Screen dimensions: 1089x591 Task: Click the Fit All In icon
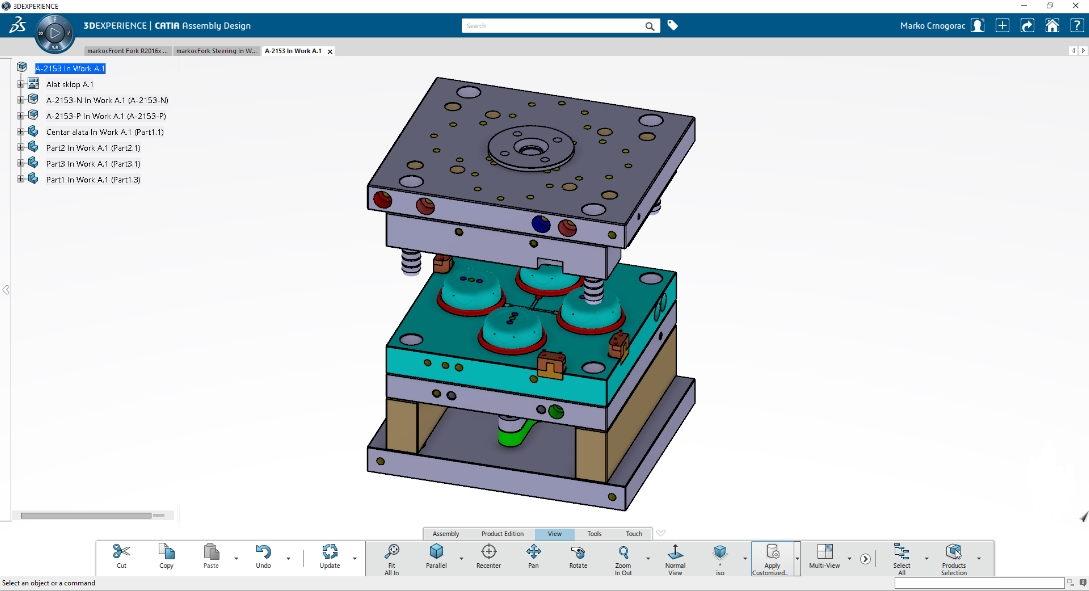click(391, 552)
